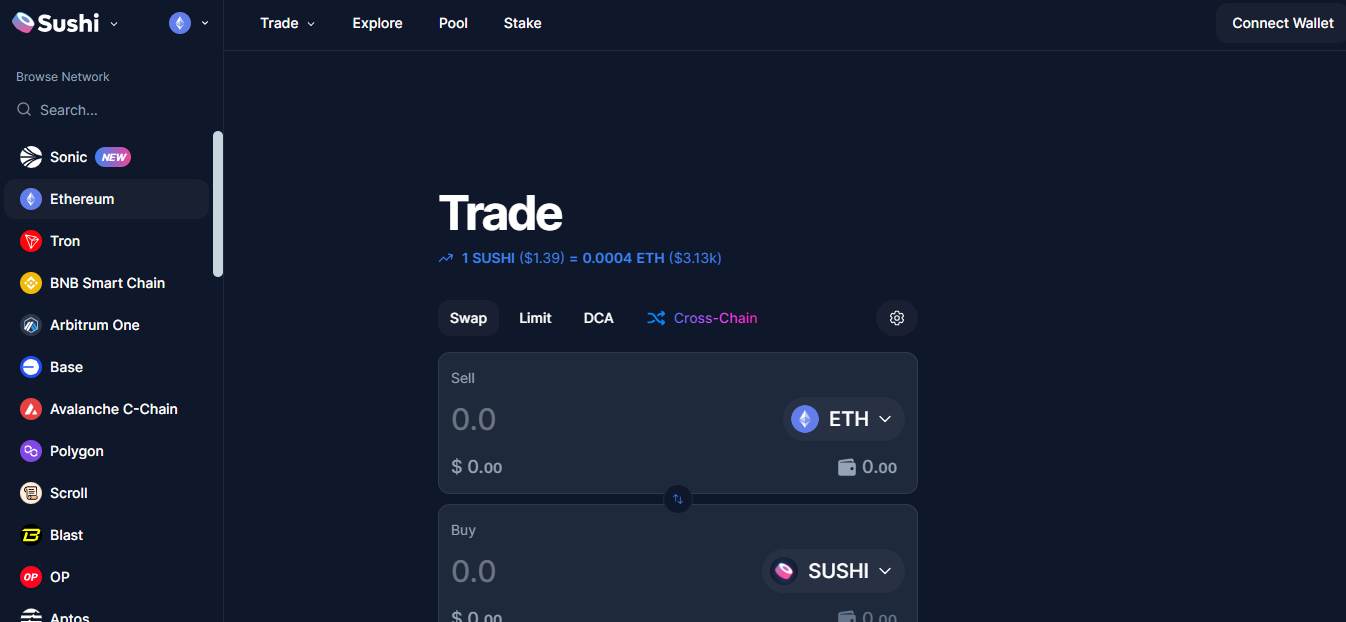The height and width of the screenshot is (622, 1346).
Task: Pick the Polygon network icon
Action: pos(31,451)
